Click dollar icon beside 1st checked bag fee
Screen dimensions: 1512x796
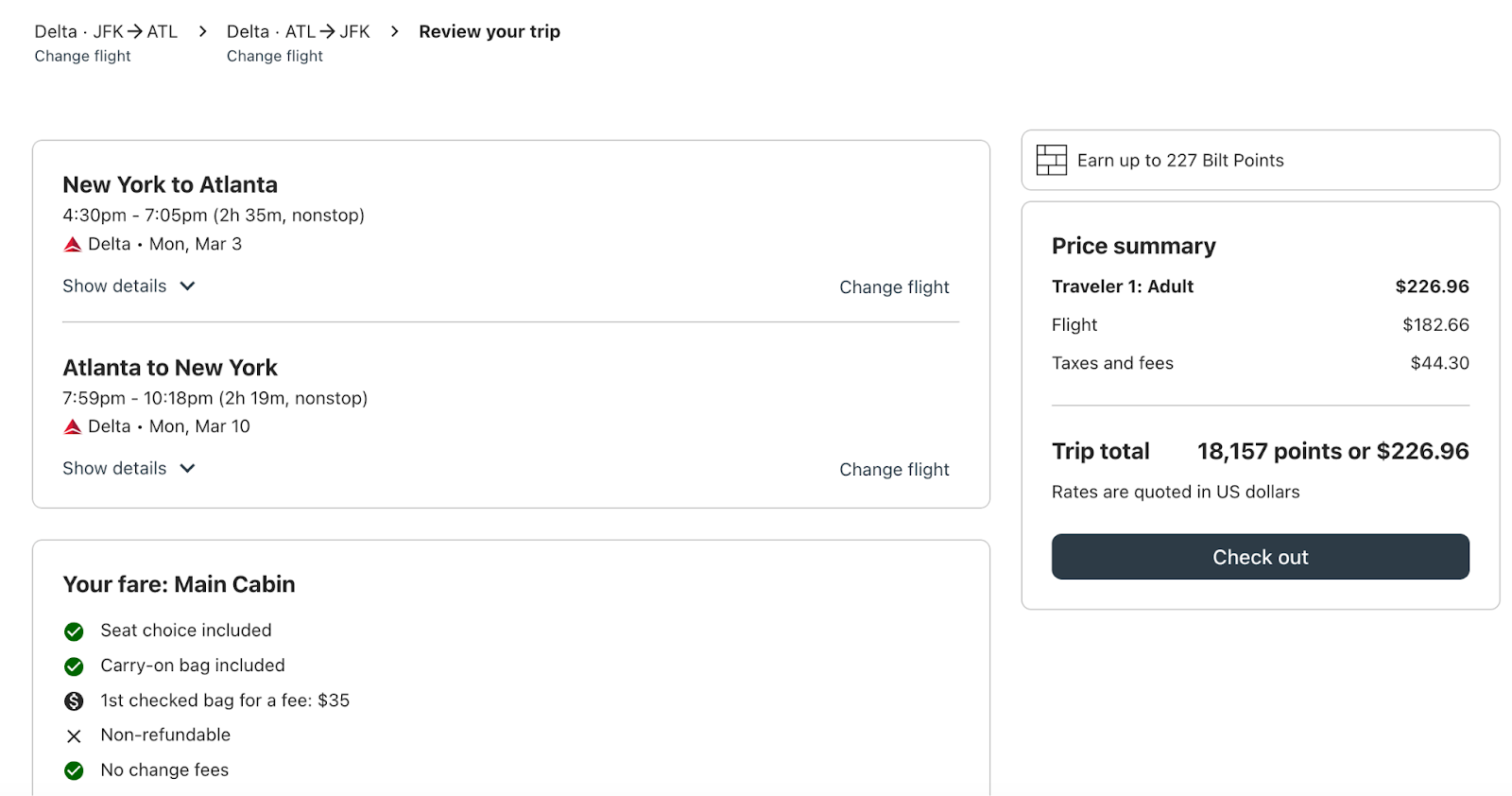[74, 701]
